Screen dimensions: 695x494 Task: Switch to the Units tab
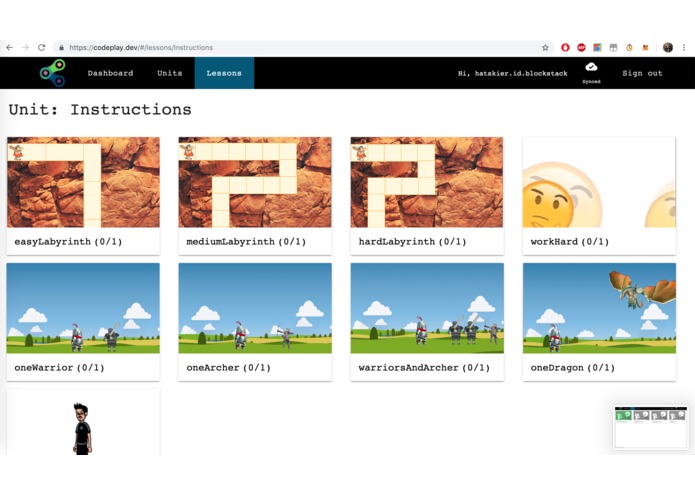[x=170, y=73]
